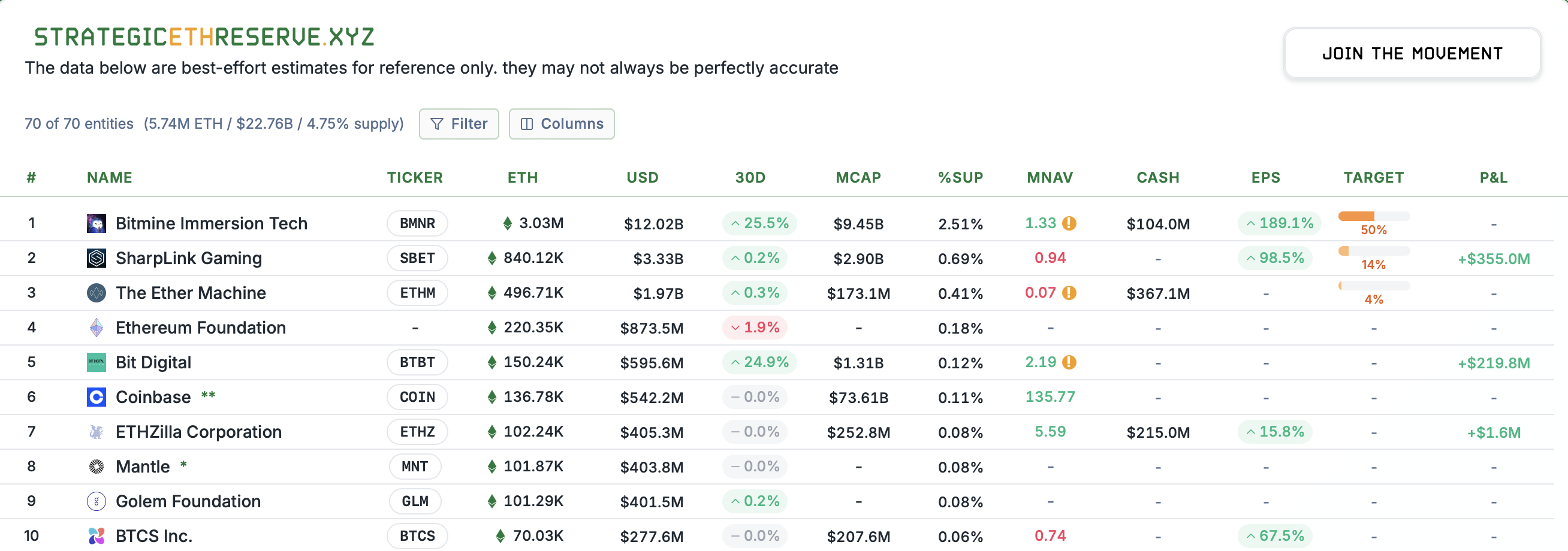Click the Ethereum Foundation diamond icon
This screenshot has height=551, width=1568.
tap(95, 327)
